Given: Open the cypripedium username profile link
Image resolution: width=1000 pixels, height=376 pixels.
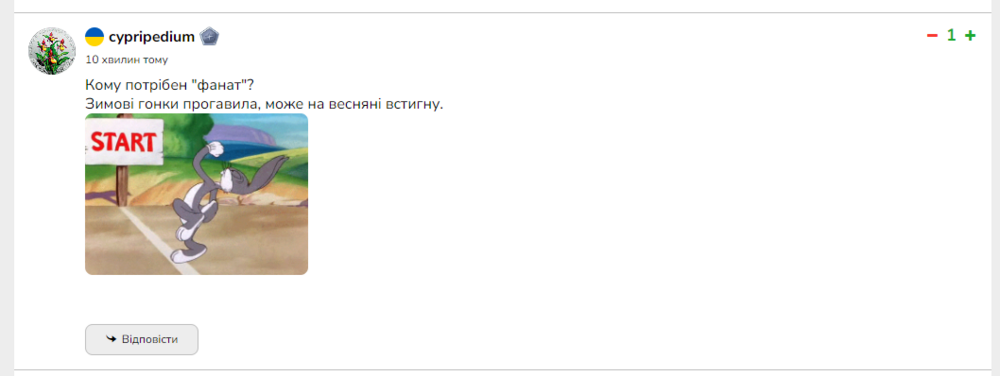Looking at the screenshot, I should 152,37.
